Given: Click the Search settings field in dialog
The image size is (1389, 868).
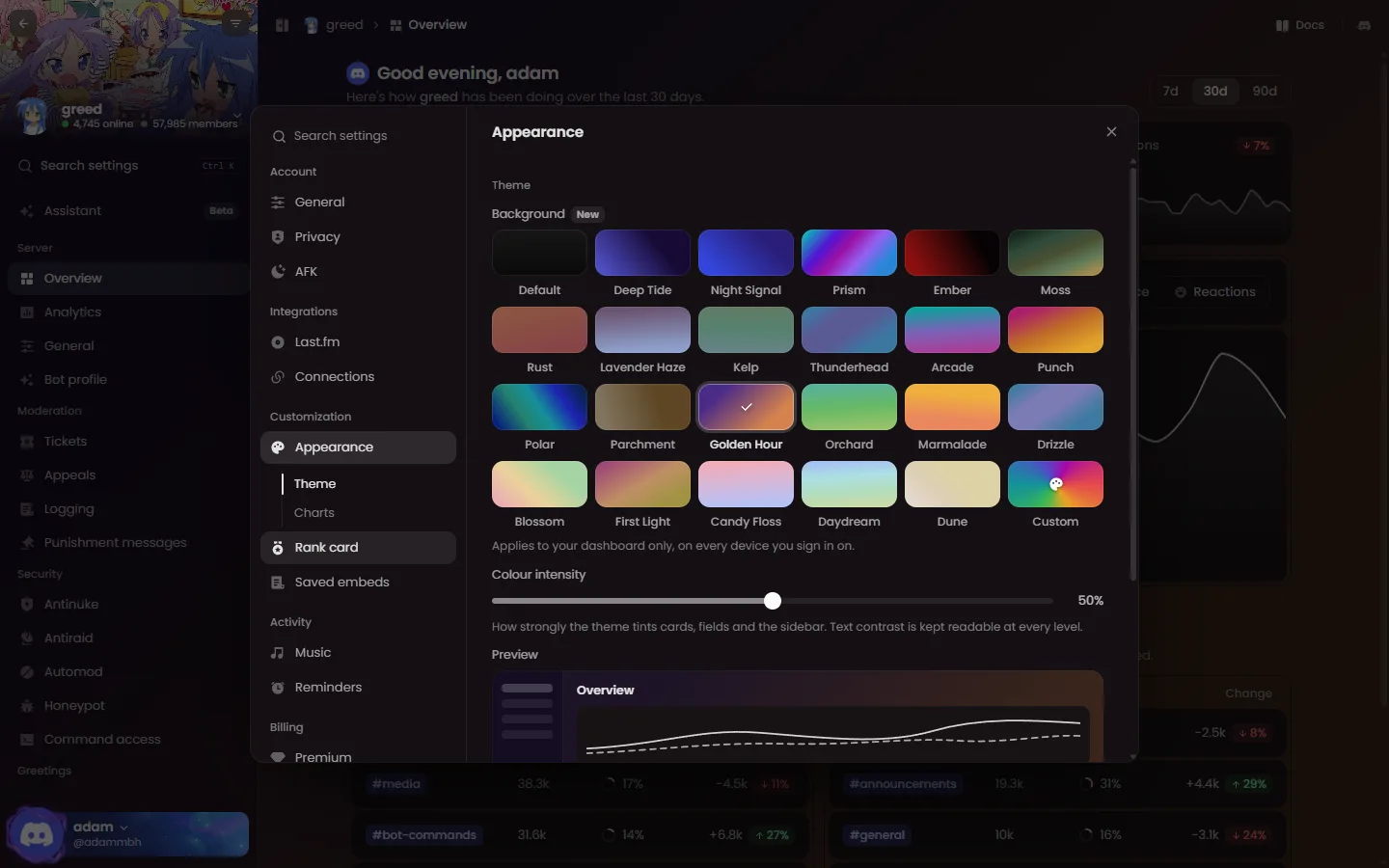Looking at the screenshot, I should point(358,136).
